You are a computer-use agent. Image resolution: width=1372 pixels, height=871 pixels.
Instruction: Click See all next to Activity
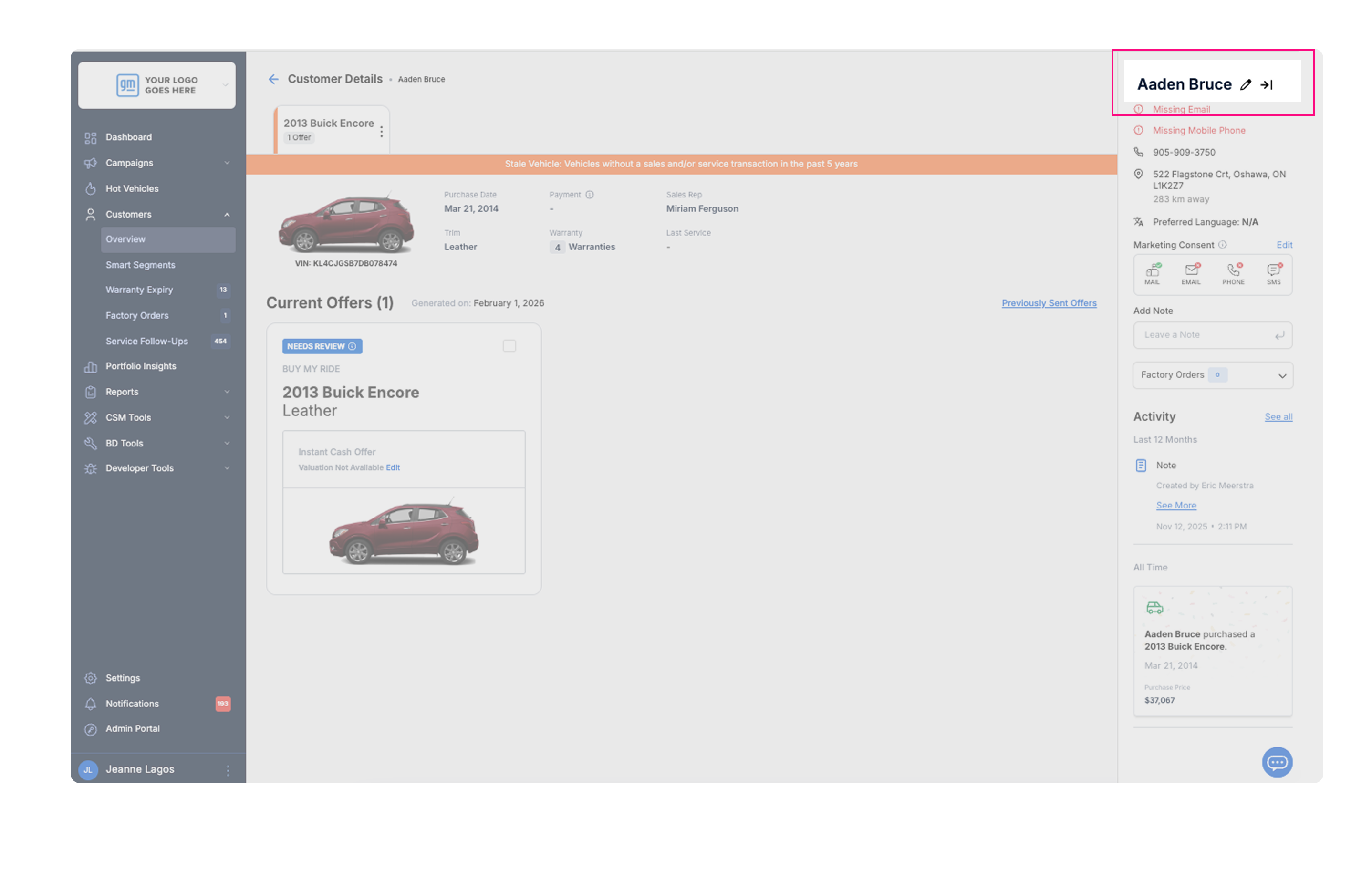[x=1278, y=417]
